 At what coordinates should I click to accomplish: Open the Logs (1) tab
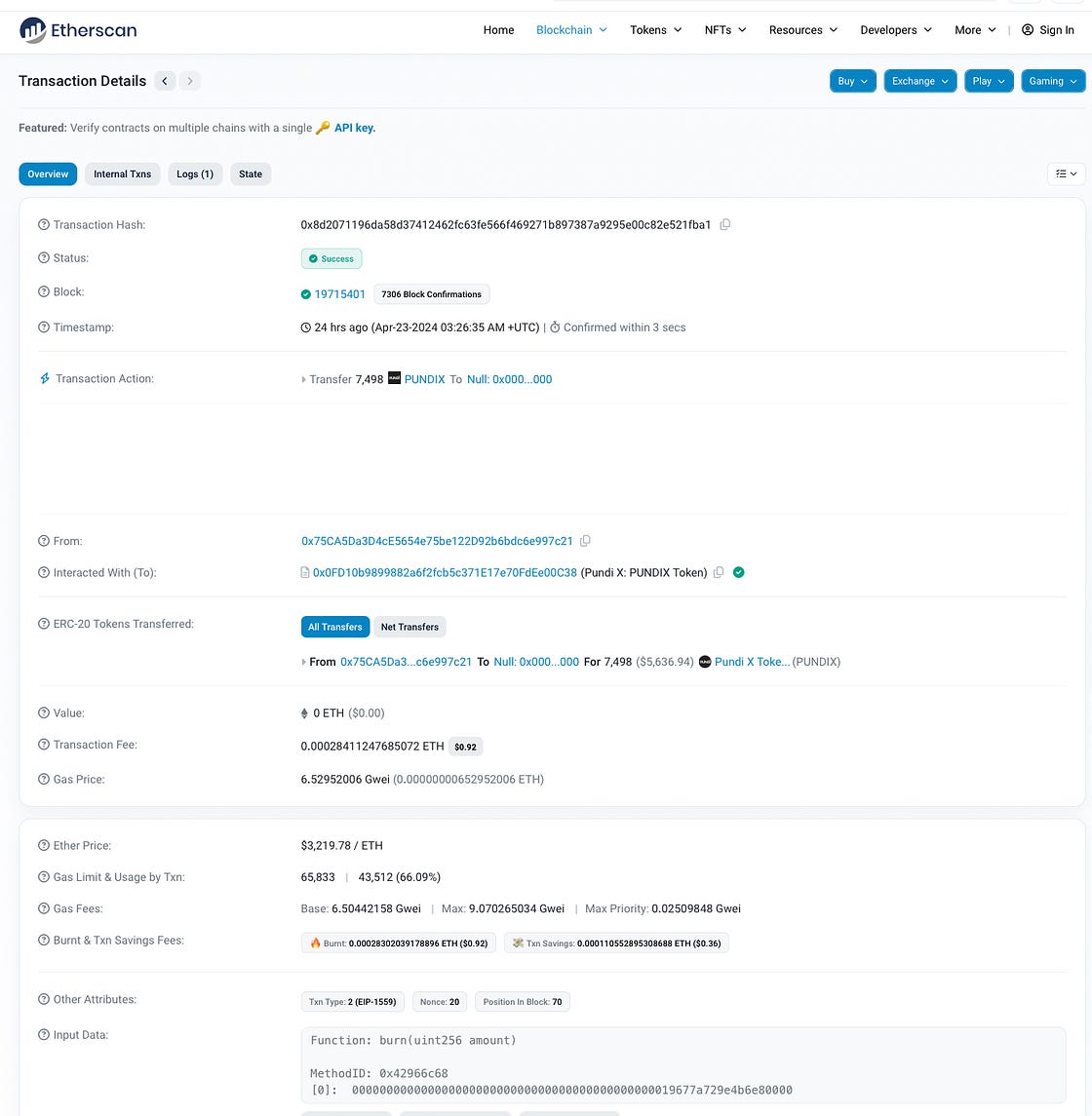tap(195, 174)
